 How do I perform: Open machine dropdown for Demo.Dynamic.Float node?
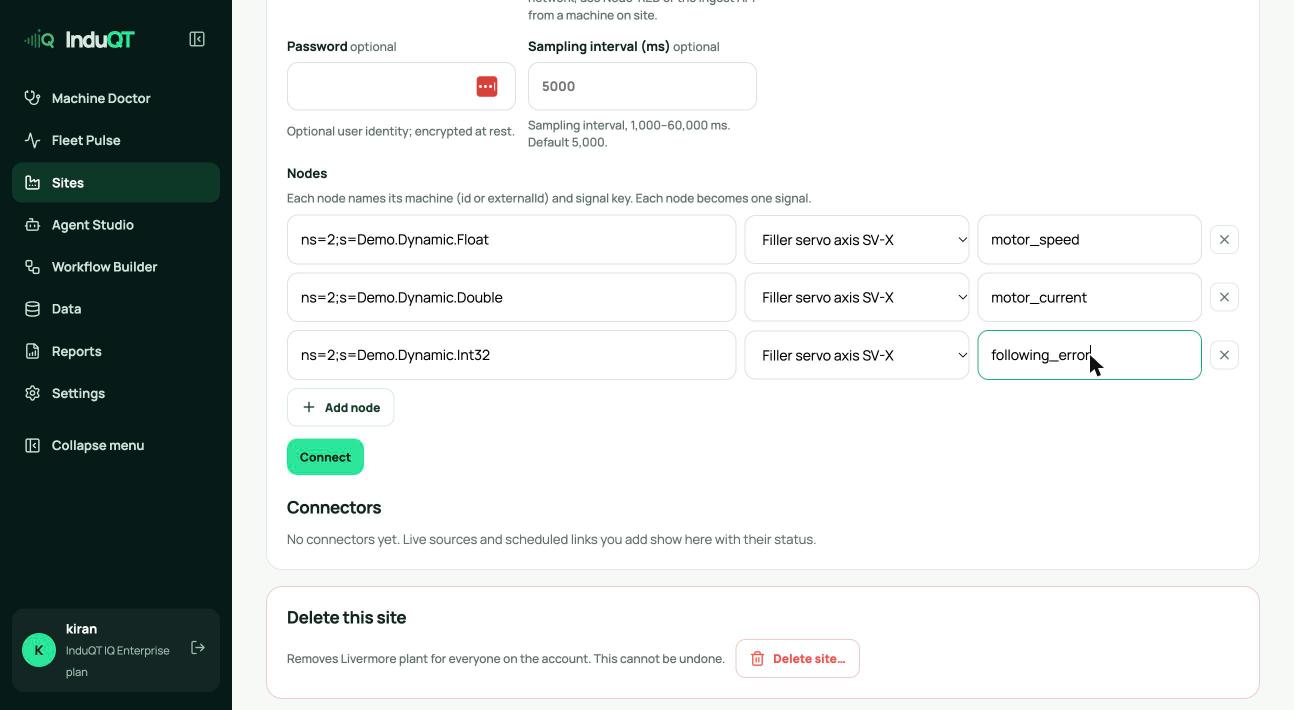pyautogui.click(x=857, y=240)
